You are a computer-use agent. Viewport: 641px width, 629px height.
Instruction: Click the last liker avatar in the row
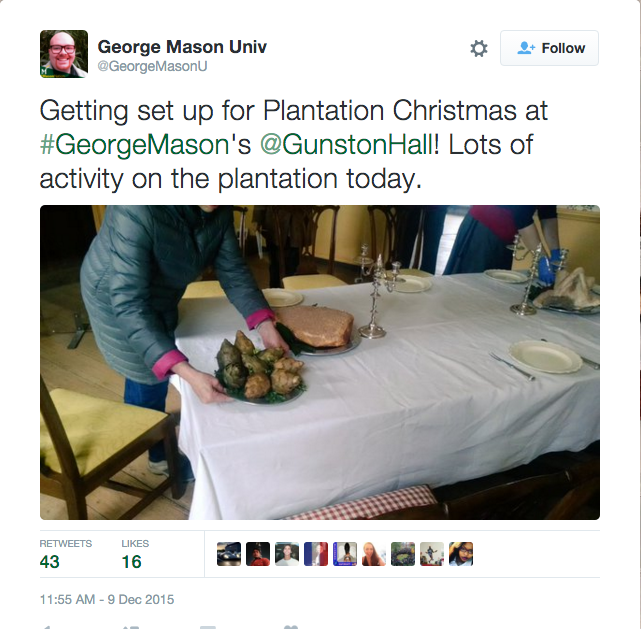coord(461,554)
